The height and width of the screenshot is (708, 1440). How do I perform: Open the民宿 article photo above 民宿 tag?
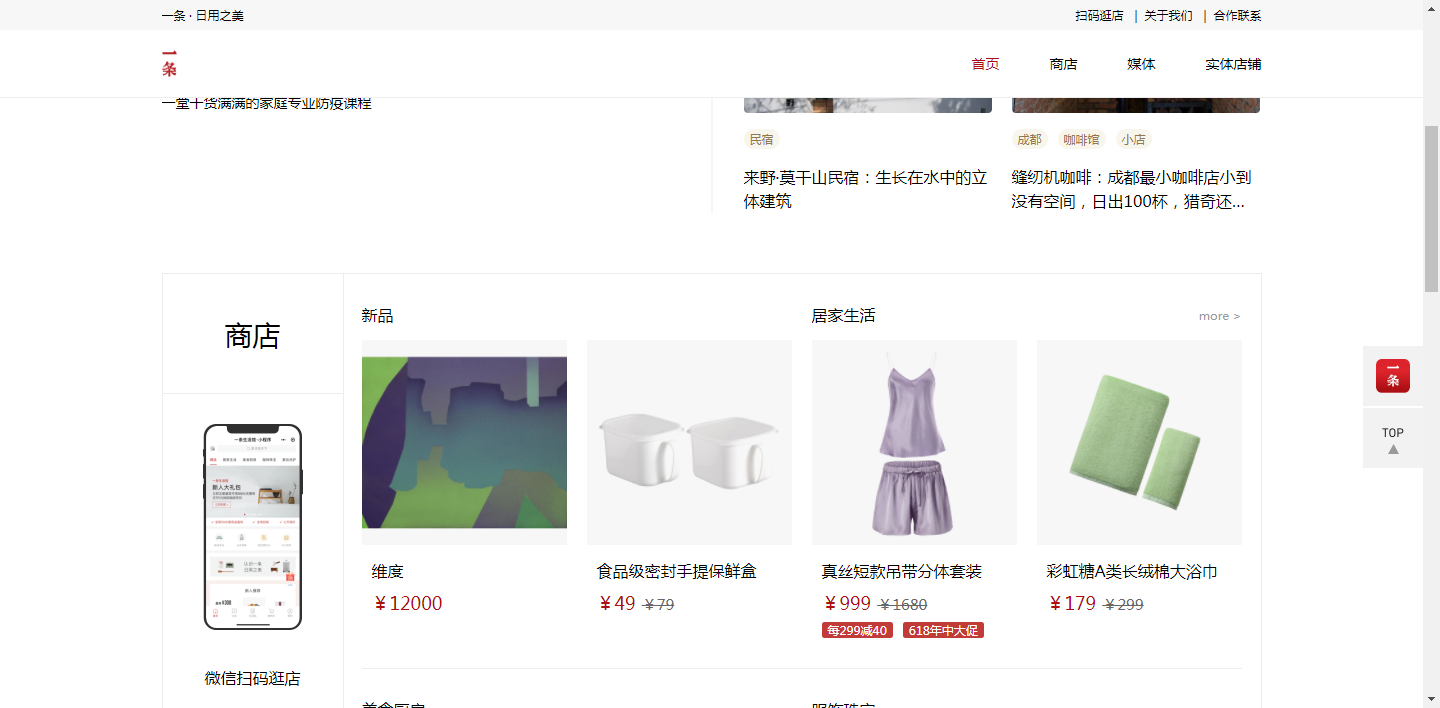(x=868, y=105)
